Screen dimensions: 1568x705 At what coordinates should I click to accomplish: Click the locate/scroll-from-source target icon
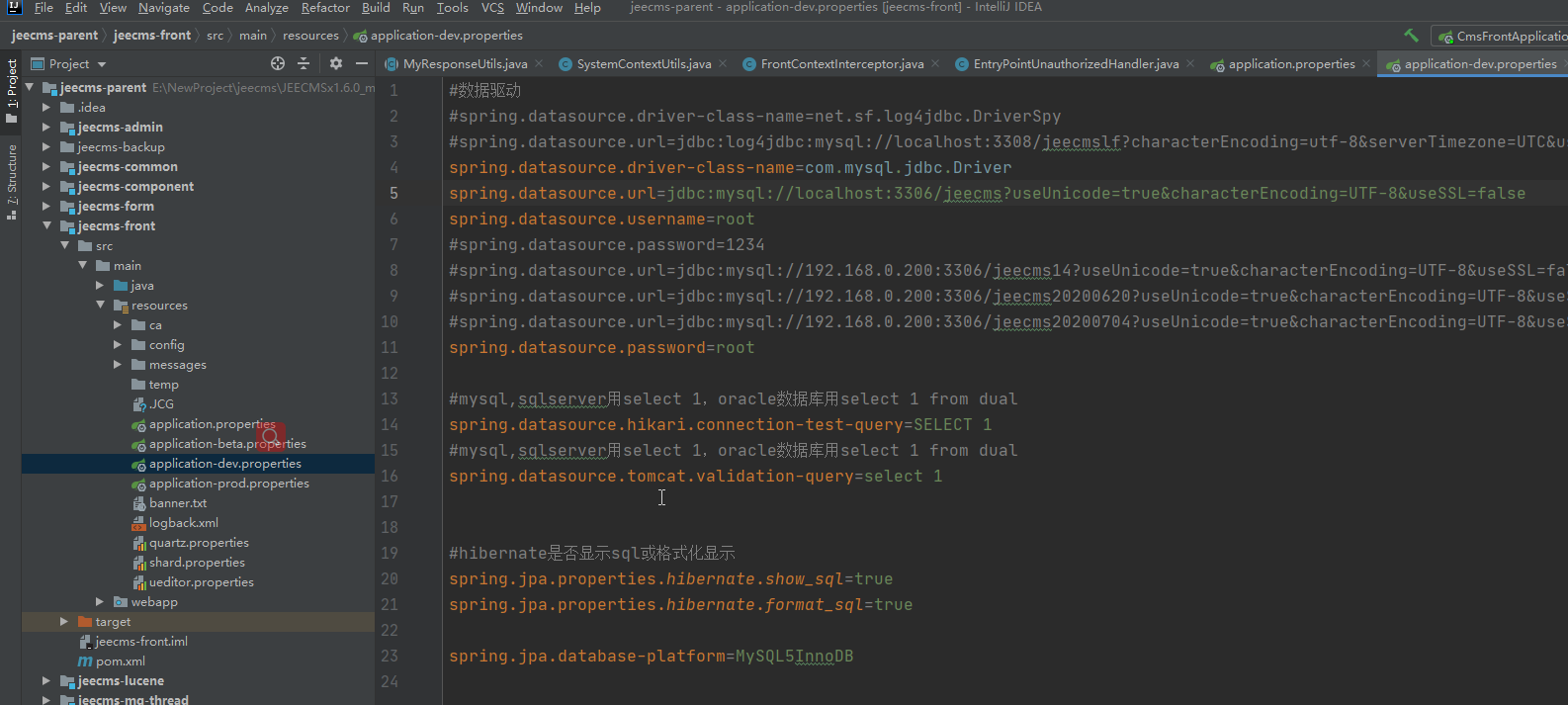point(278,63)
